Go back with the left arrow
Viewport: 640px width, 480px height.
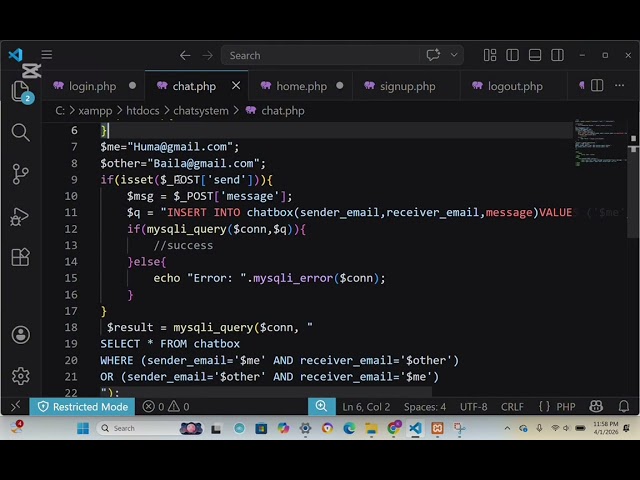point(185,55)
